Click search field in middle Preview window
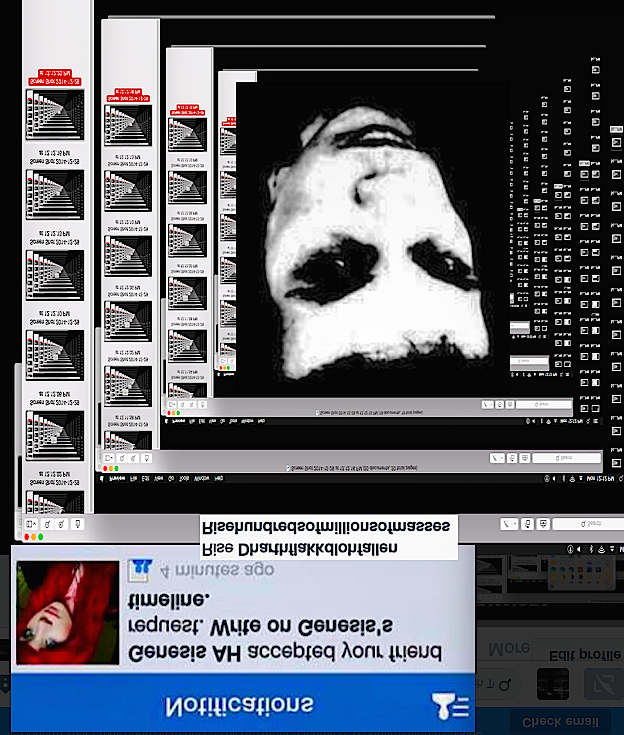This screenshot has width=624, height=735. pos(567,458)
